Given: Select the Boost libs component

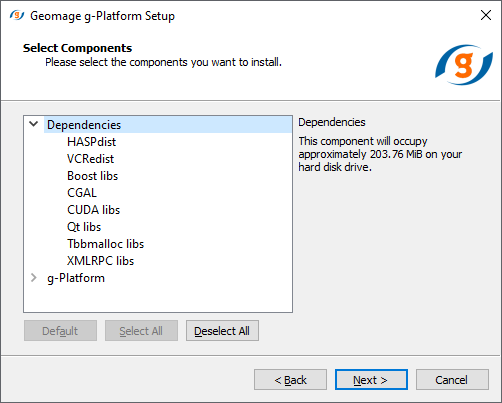Looking at the screenshot, I should coord(92,176).
